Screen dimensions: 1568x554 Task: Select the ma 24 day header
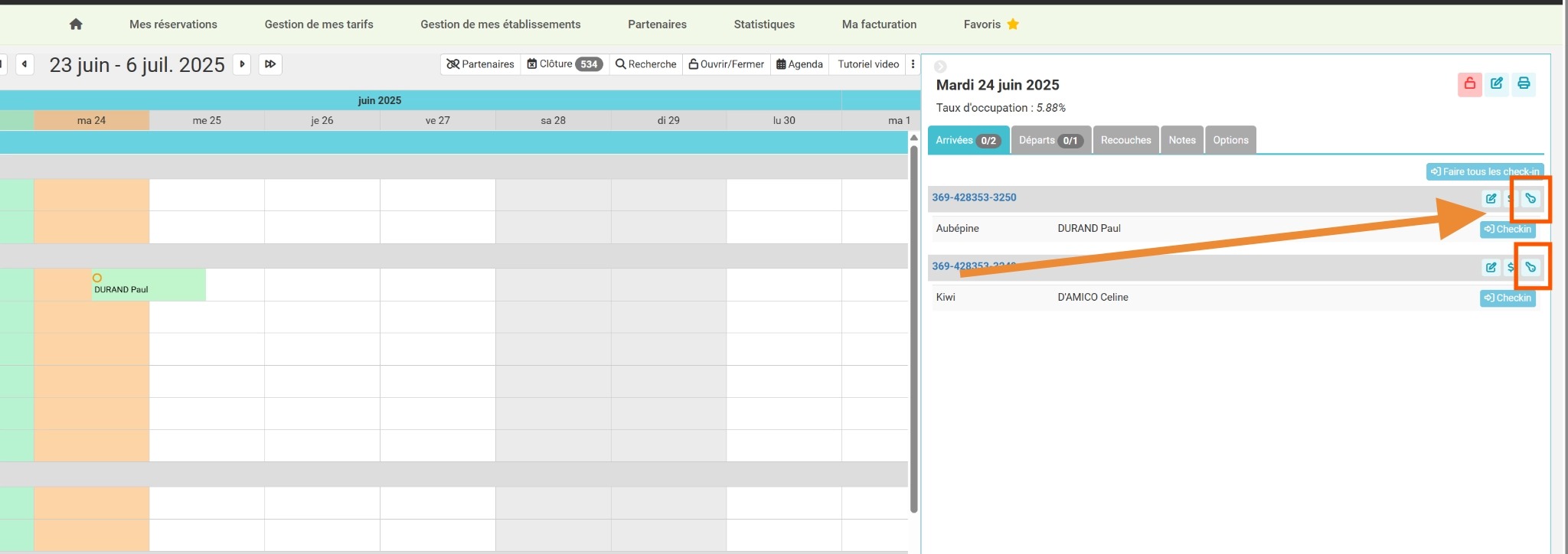(x=91, y=120)
